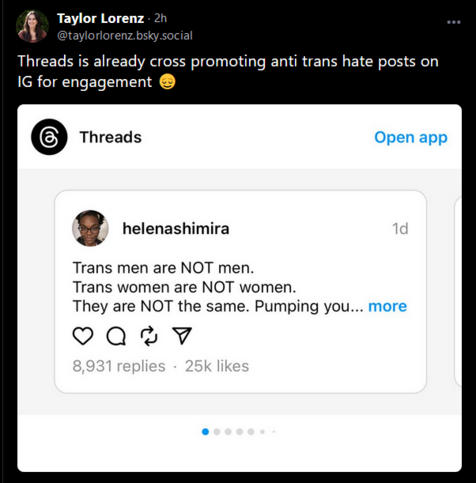The image size is (476, 483).
Task: Open the three-dot post options menu
Action: (454, 22)
